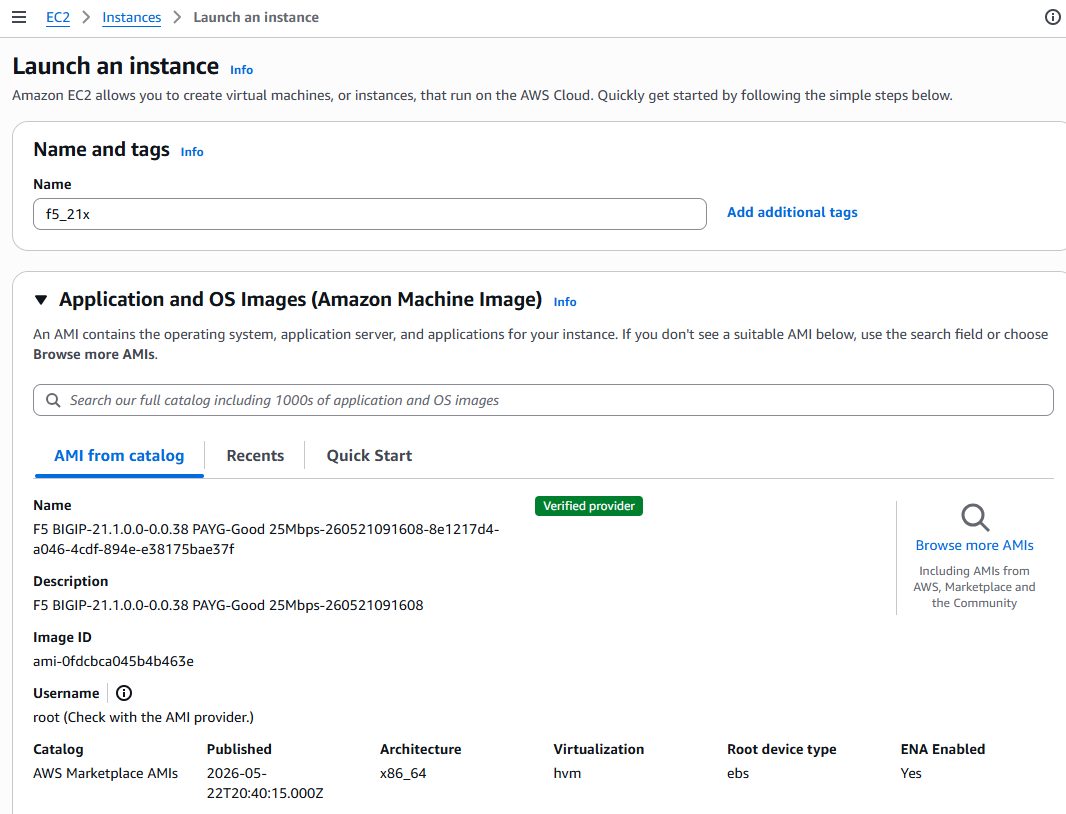Click the Launch an instance breadcrumb text
Screen dimensions: 1066x814
point(256,17)
